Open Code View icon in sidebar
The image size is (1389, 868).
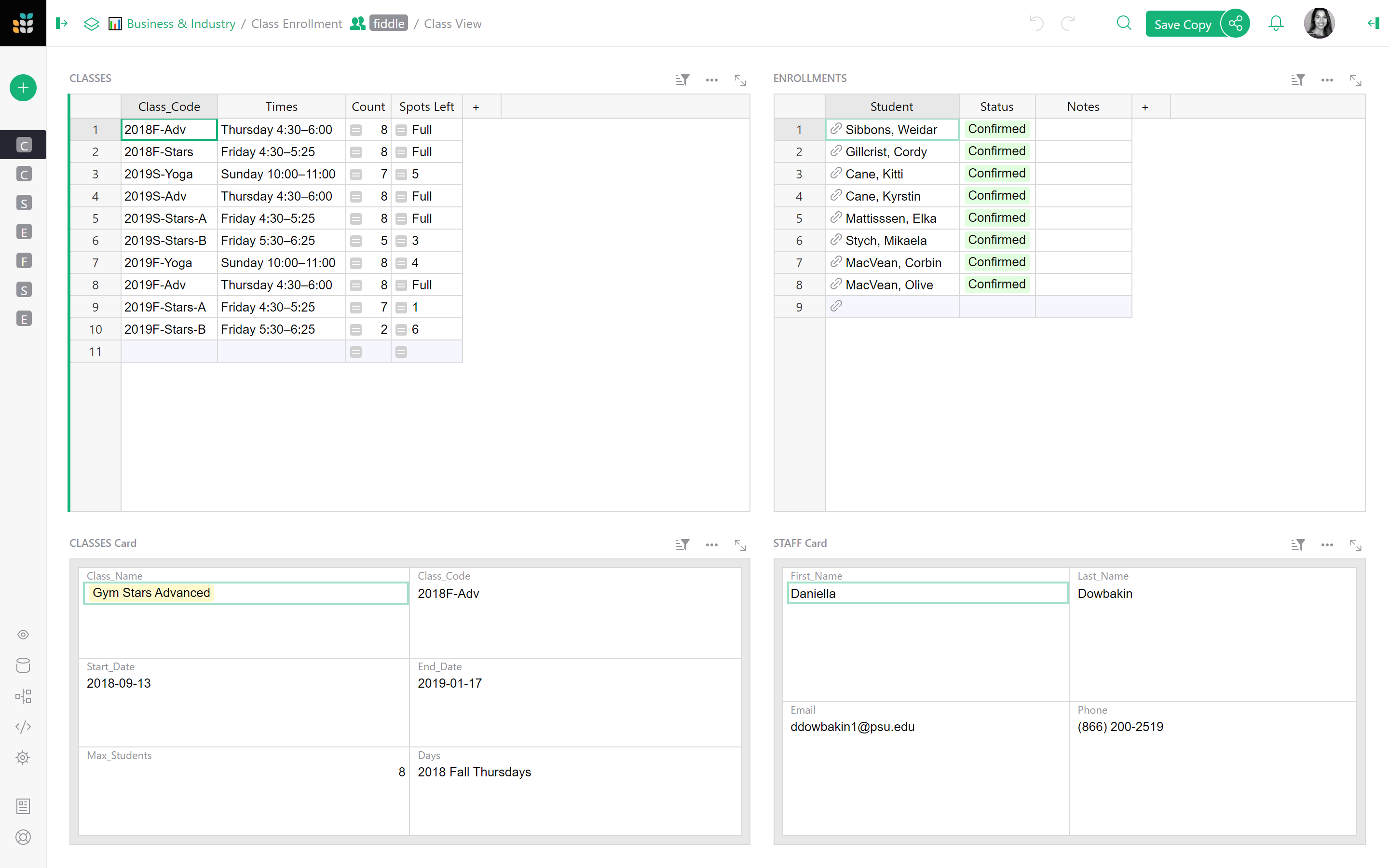[x=23, y=727]
